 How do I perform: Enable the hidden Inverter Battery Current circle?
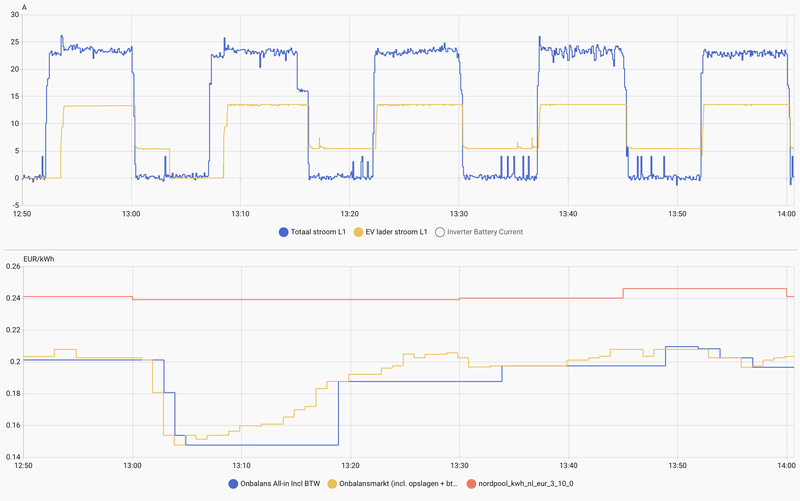[x=439, y=232]
